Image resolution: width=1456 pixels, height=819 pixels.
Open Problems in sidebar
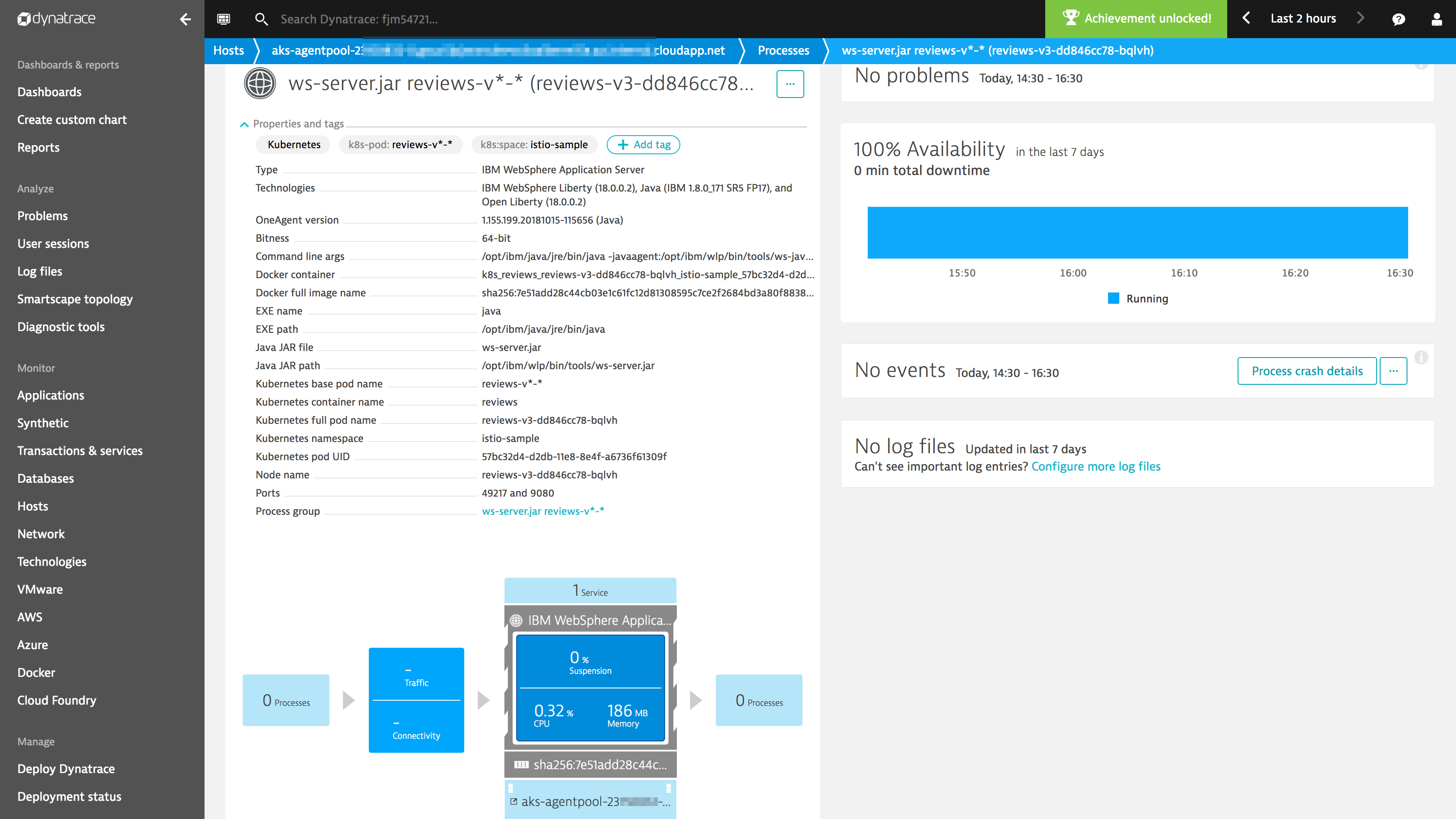coord(42,216)
